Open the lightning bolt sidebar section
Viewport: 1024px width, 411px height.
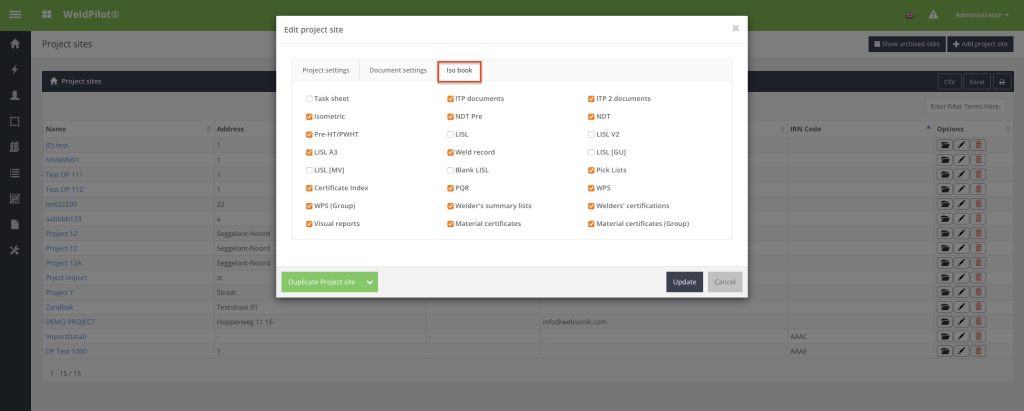click(15, 70)
